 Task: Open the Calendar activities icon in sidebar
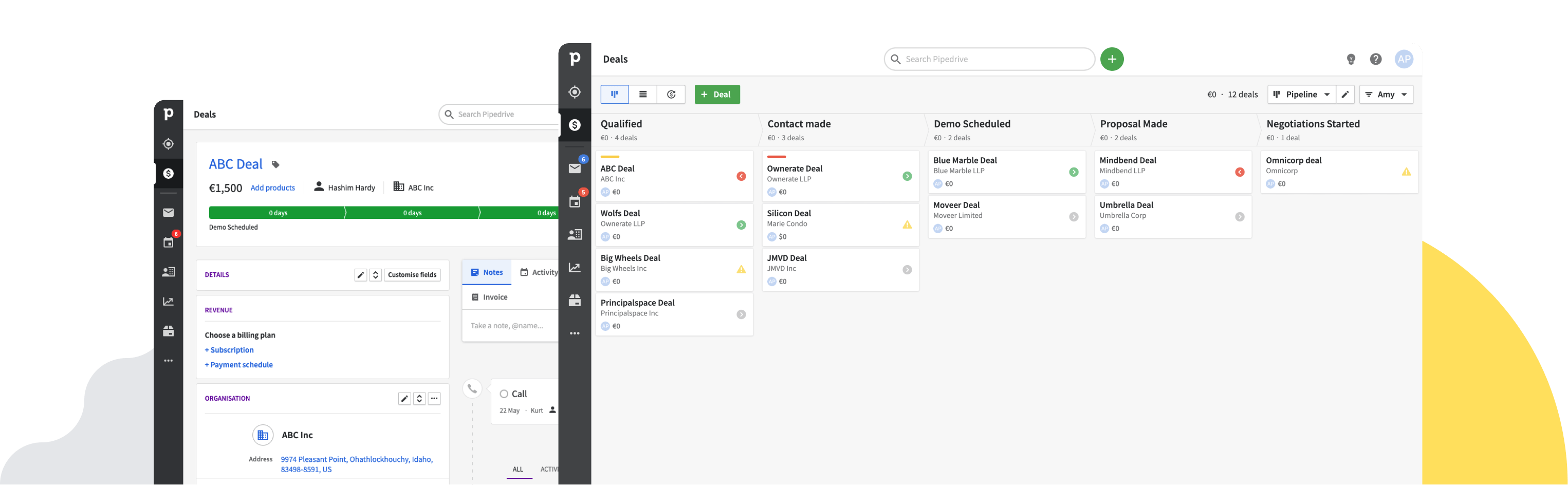[575, 201]
